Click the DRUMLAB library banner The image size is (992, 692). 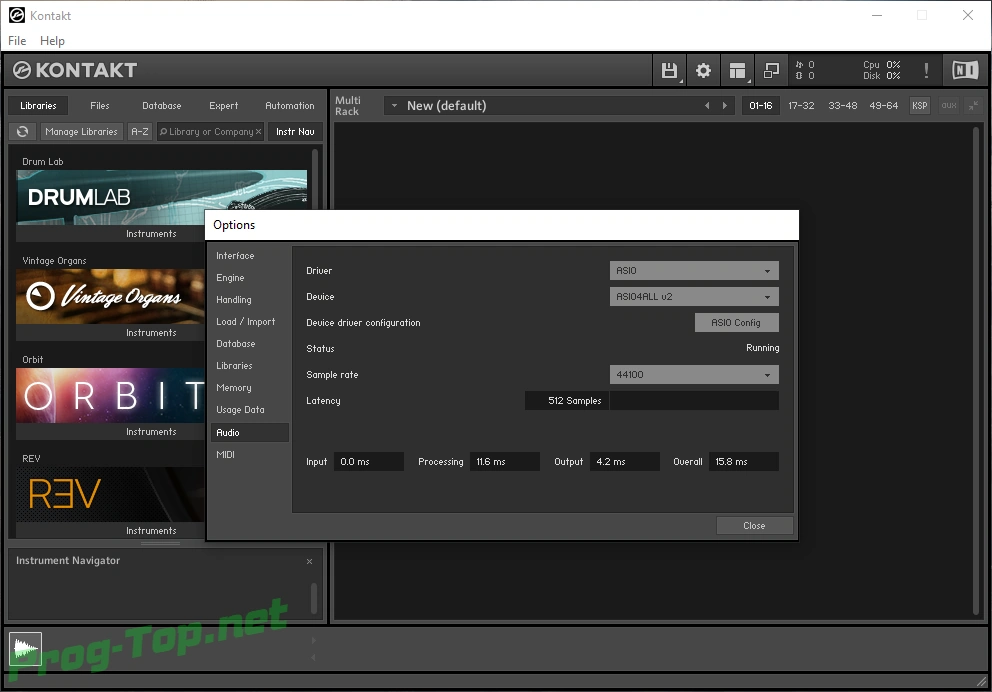pos(161,197)
